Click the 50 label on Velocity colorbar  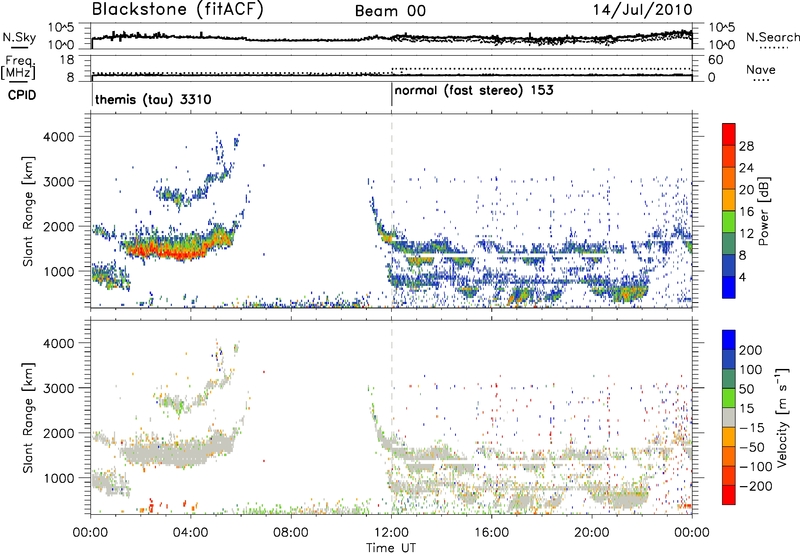pyautogui.click(x=747, y=389)
